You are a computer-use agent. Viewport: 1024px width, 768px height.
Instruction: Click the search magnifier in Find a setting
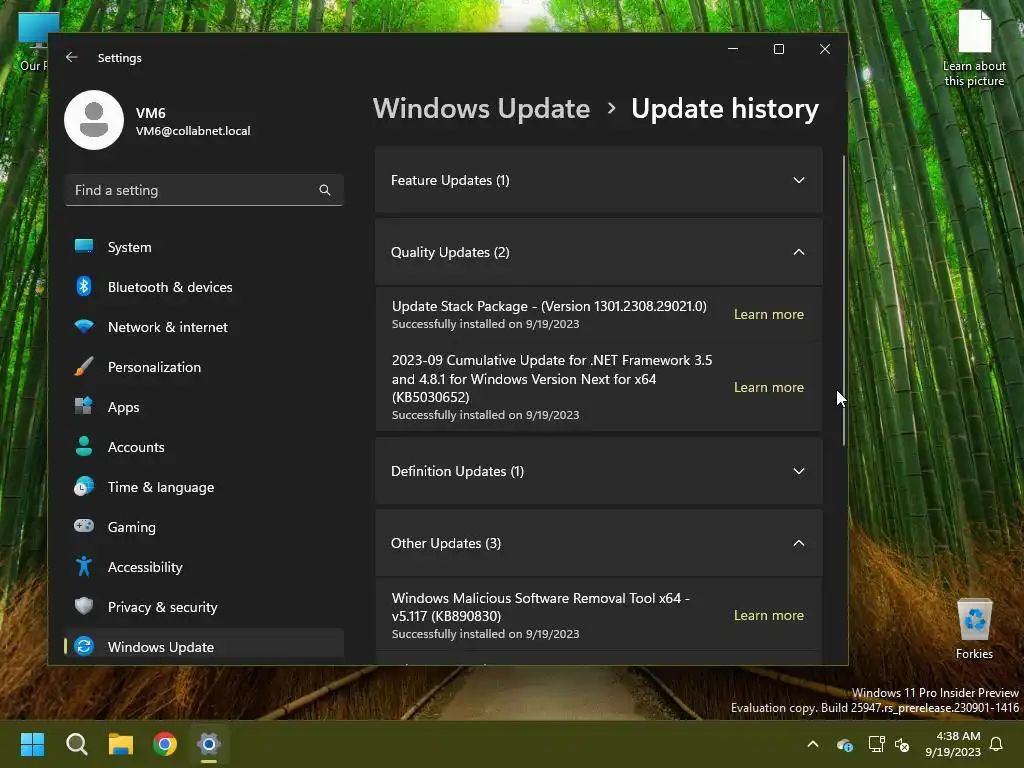(x=325, y=190)
